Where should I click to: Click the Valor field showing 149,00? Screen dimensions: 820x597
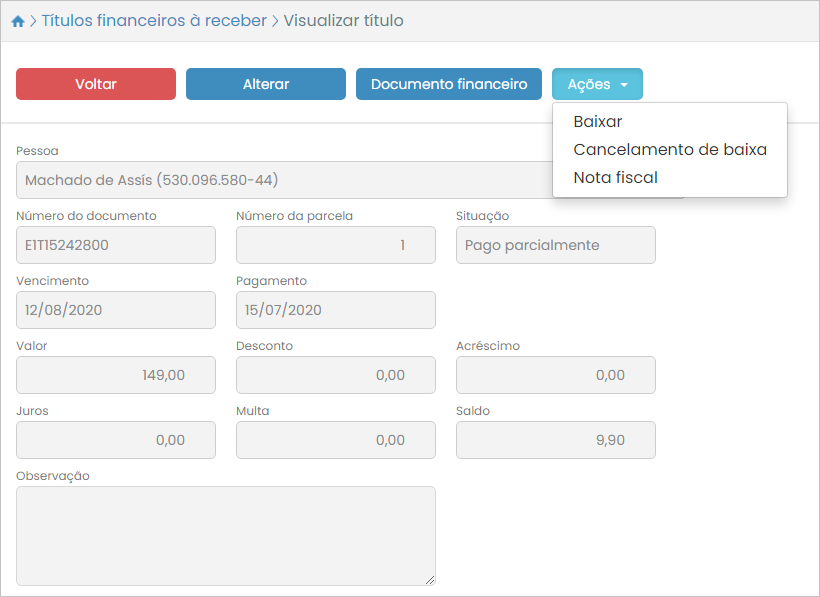[116, 375]
